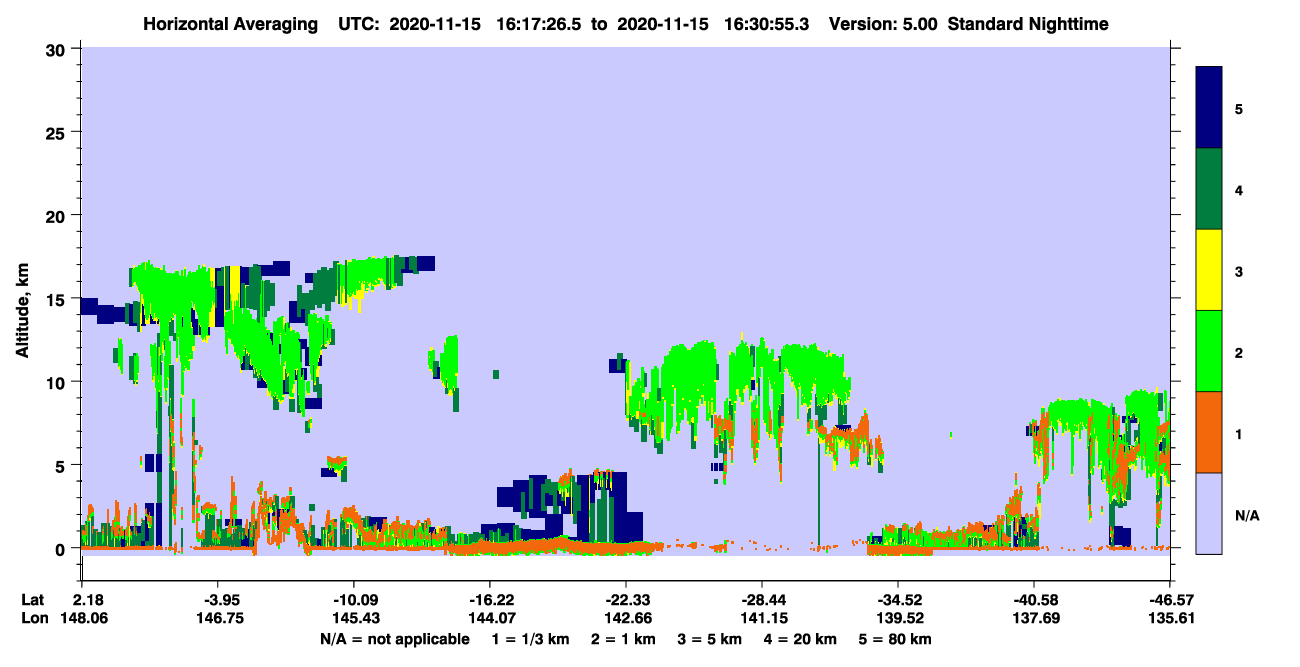This screenshot has height=667, width=1300.
Task: Click the colorbar label 5
Action: pyautogui.click(x=1239, y=108)
